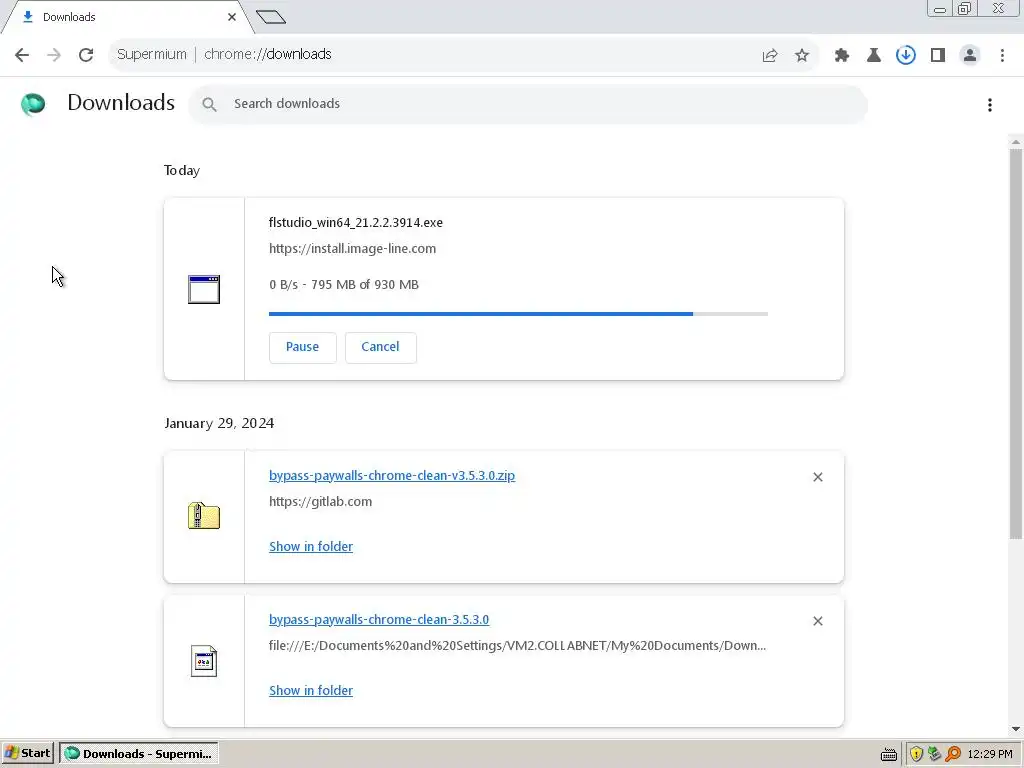Click the share page icon in address bar
Viewport: 1024px width, 768px height.
(x=770, y=56)
